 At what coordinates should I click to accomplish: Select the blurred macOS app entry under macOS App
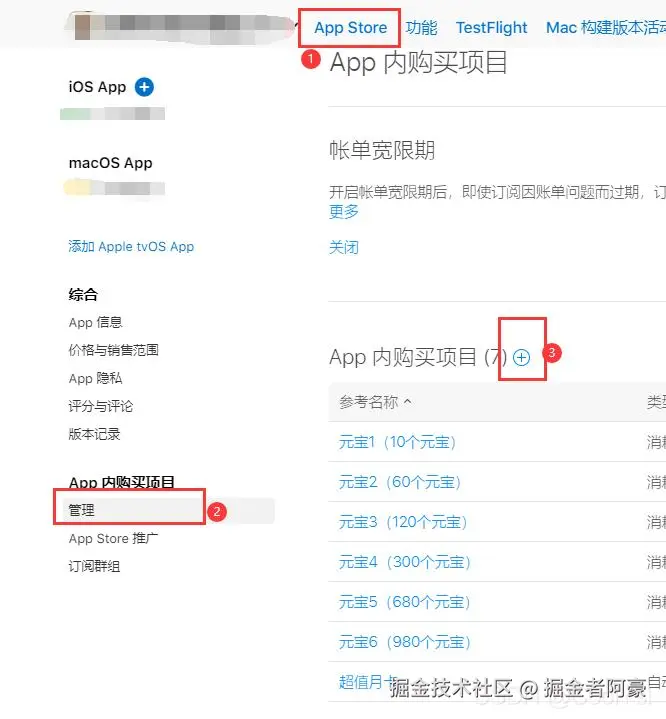click(x=114, y=188)
